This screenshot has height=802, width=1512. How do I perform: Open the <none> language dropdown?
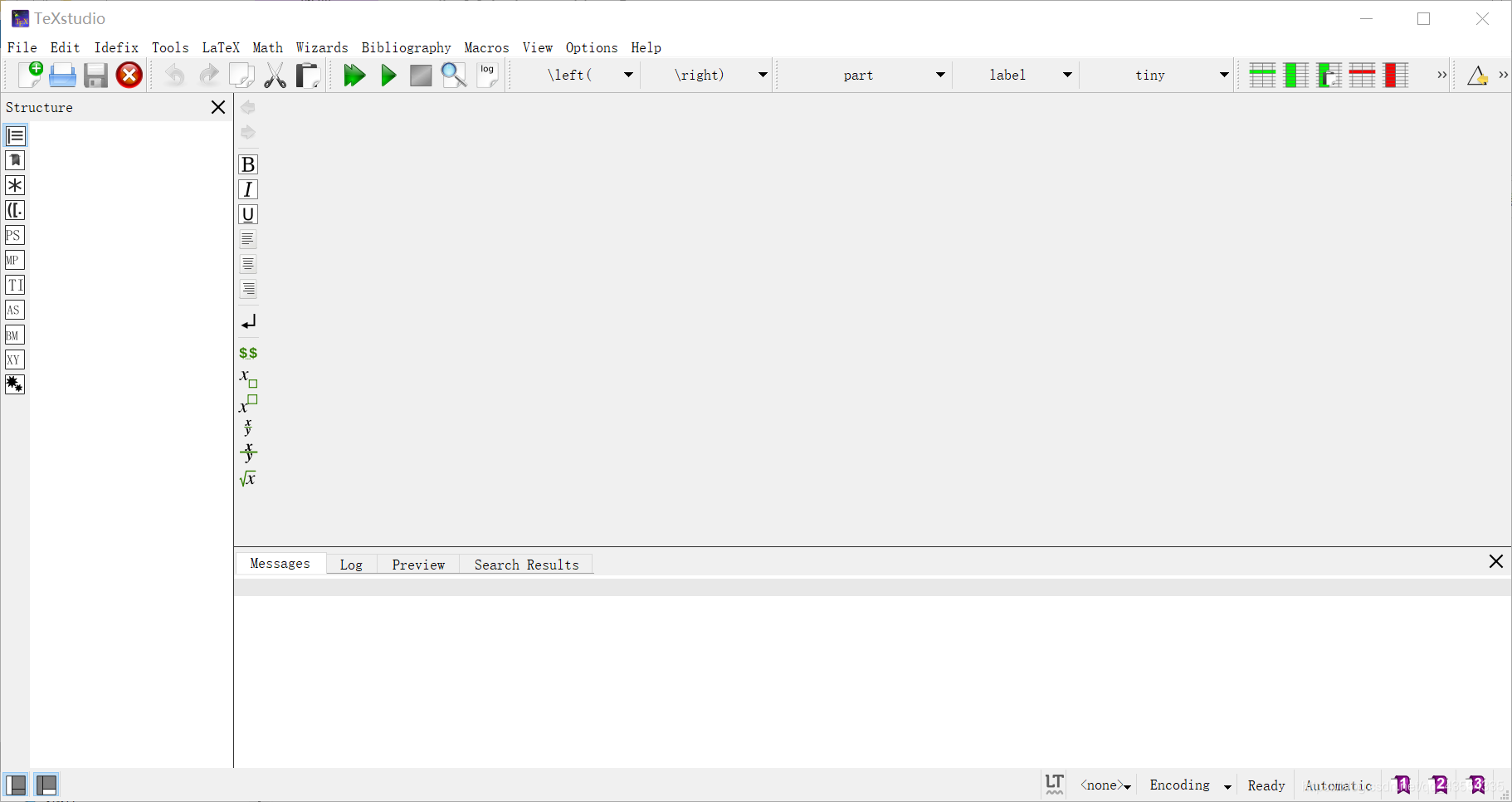coord(1105,785)
